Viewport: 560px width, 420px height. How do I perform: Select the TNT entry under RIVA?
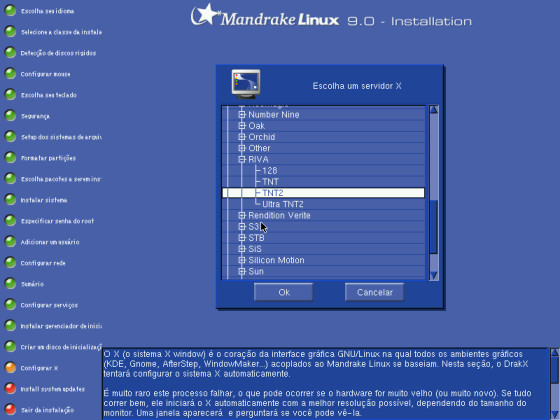[x=270, y=182]
